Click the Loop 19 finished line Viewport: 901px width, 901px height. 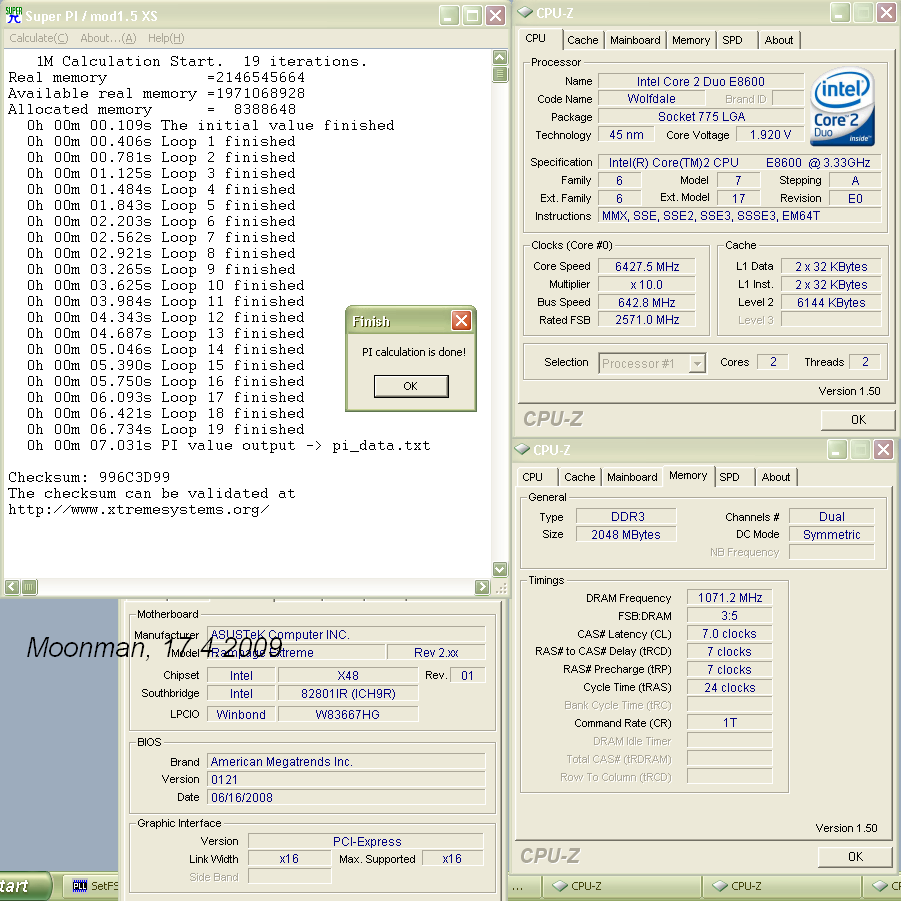pos(165,429)
